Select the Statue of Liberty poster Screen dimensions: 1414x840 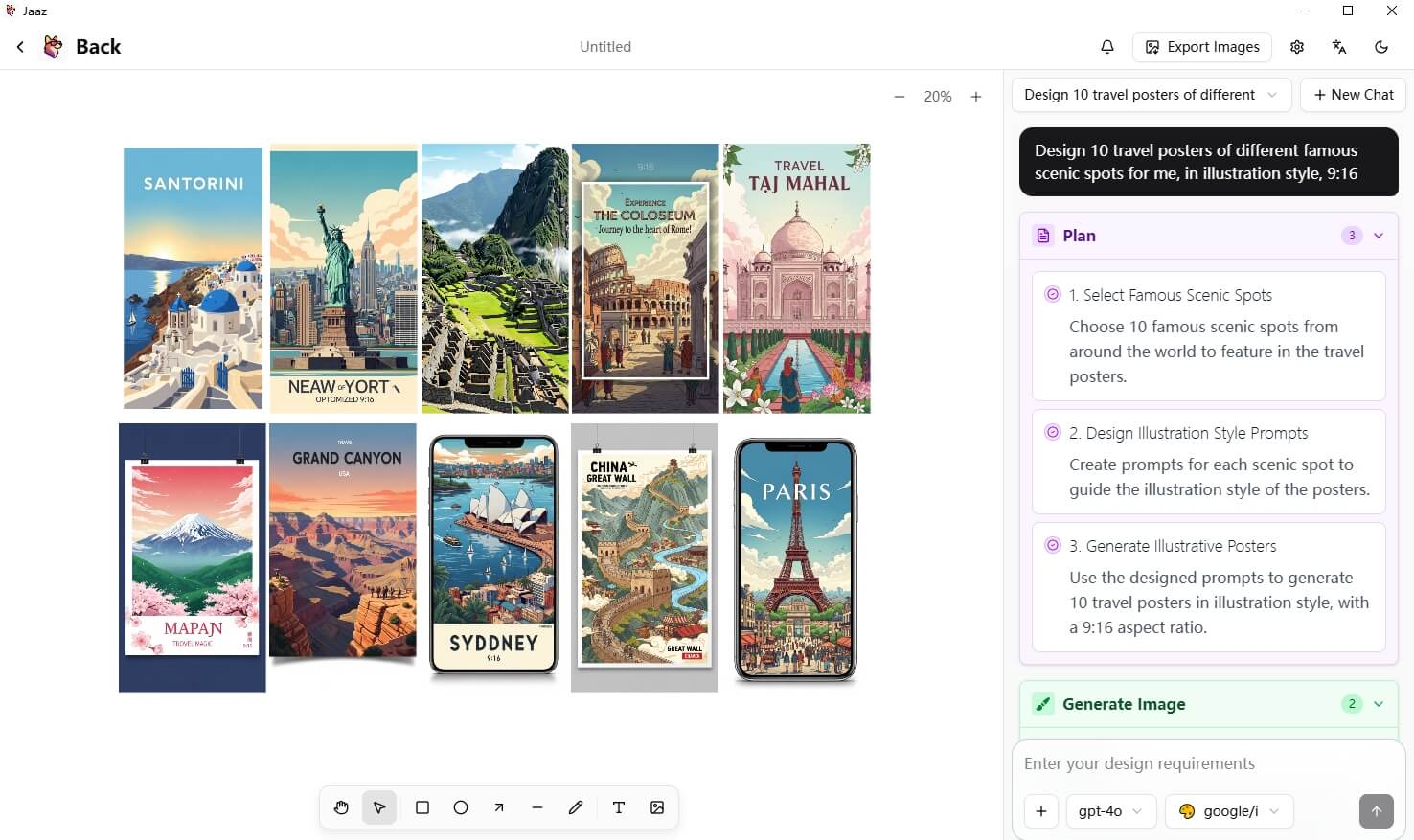pos(343,279)
